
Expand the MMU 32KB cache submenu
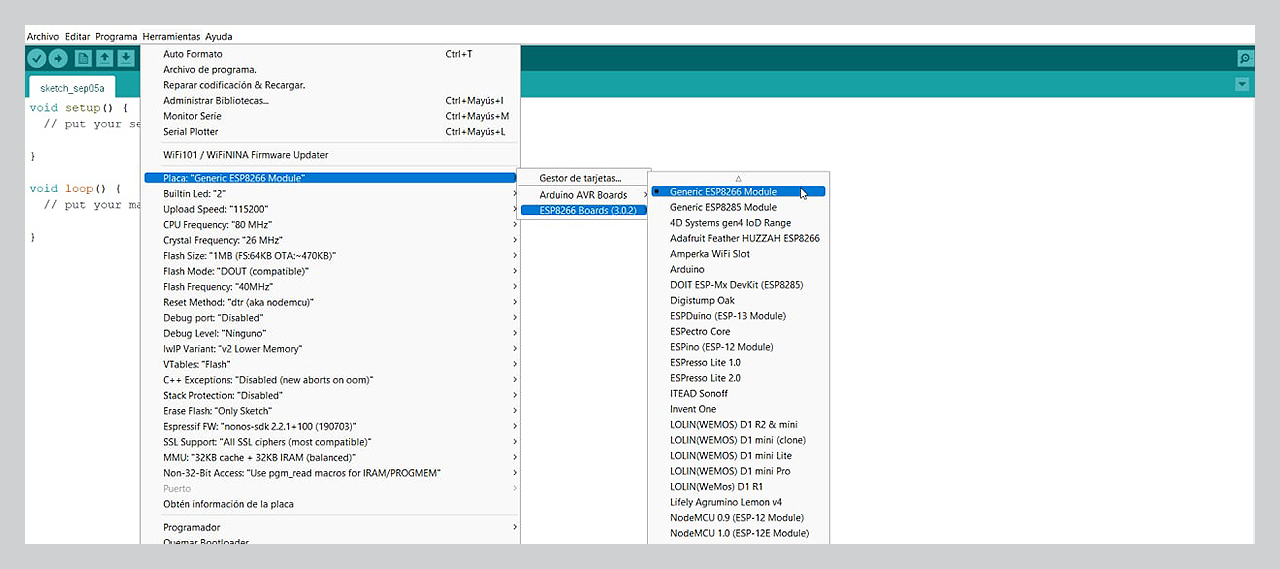(330, 457)
